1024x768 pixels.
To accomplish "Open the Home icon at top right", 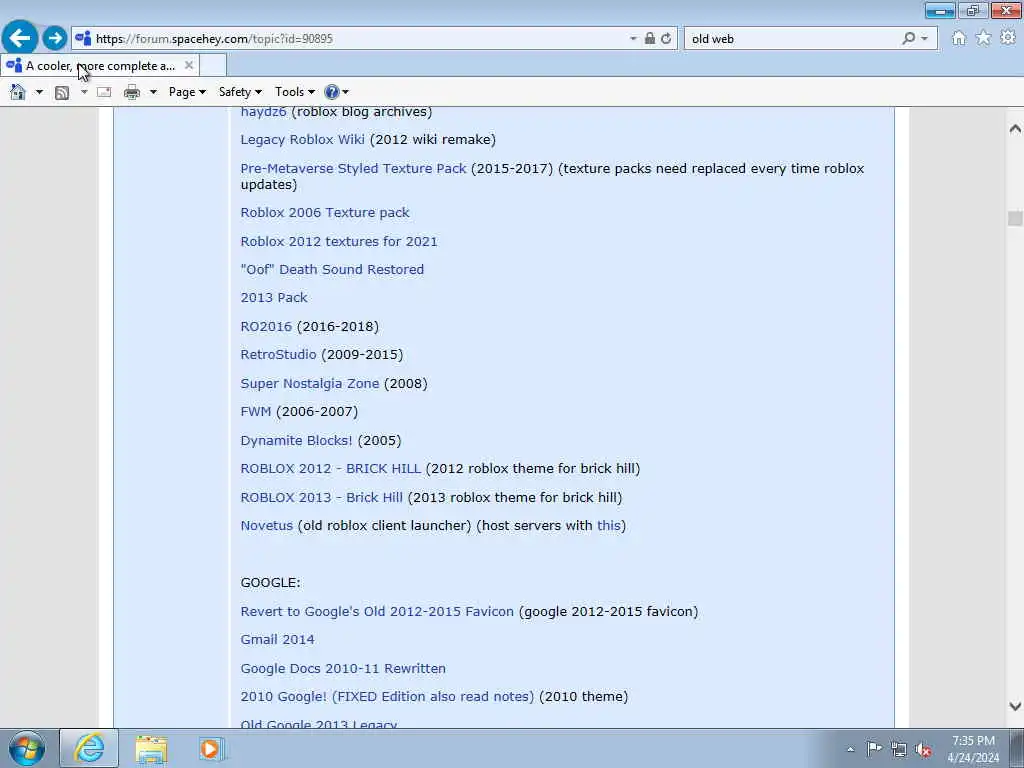I will 959,39.
